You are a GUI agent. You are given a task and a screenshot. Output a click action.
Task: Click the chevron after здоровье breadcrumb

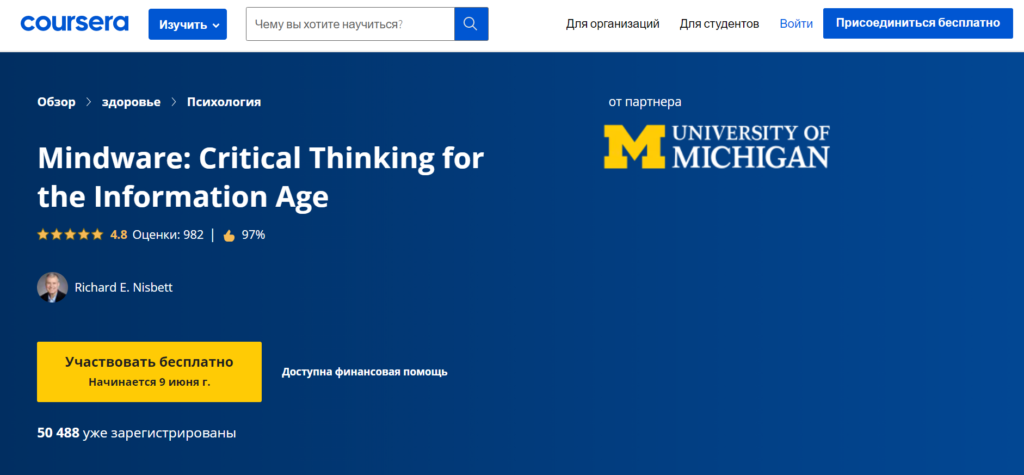(174, 102)
